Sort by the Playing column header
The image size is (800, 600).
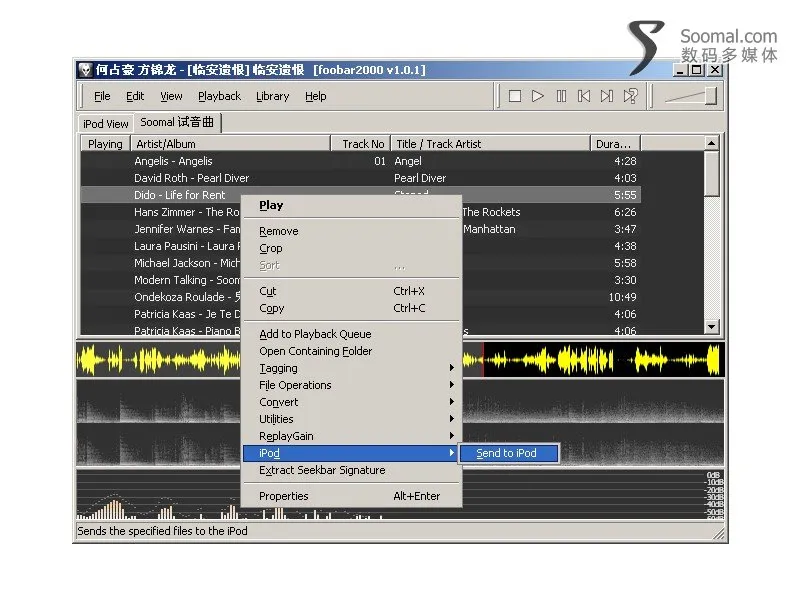[x=105, y=144]
